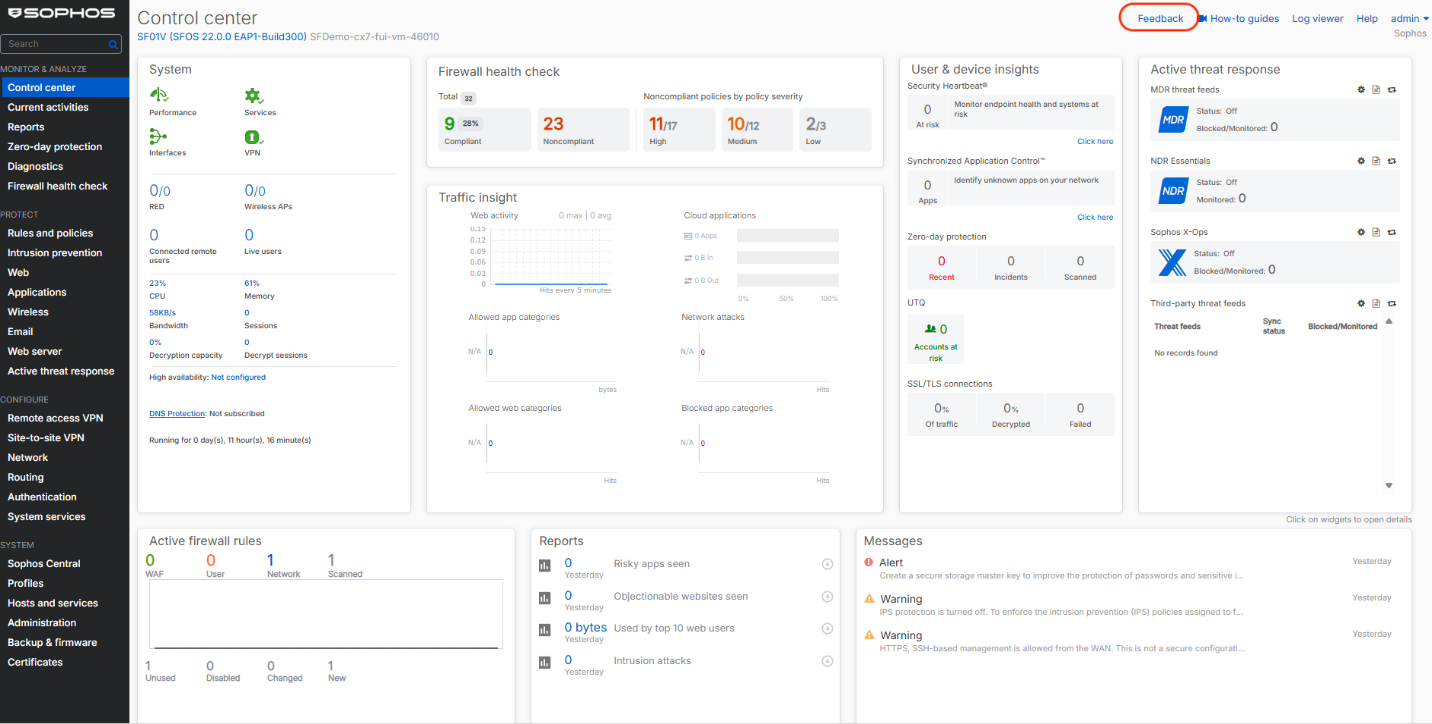Open the Services gear icon in System

click(x=253, y=95)
